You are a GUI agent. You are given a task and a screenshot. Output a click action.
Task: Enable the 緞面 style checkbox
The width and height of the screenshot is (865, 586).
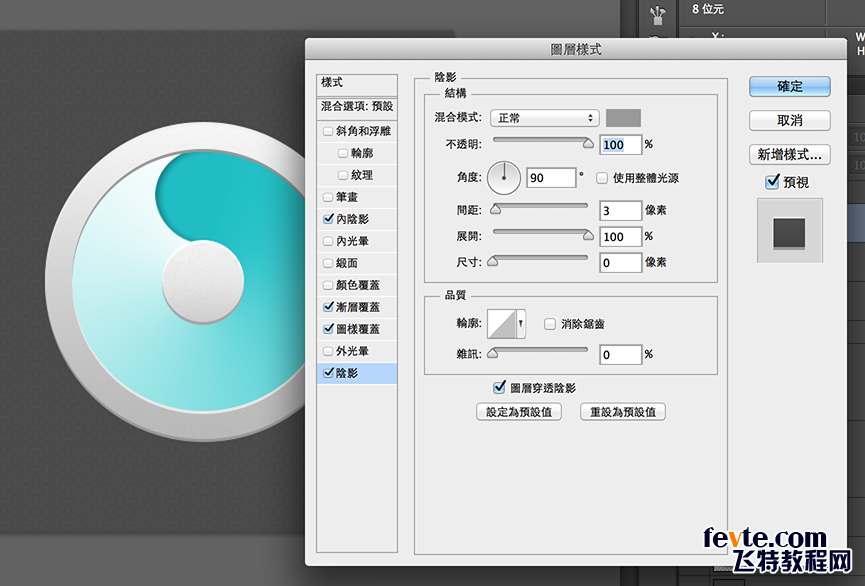tap(328, 263)
